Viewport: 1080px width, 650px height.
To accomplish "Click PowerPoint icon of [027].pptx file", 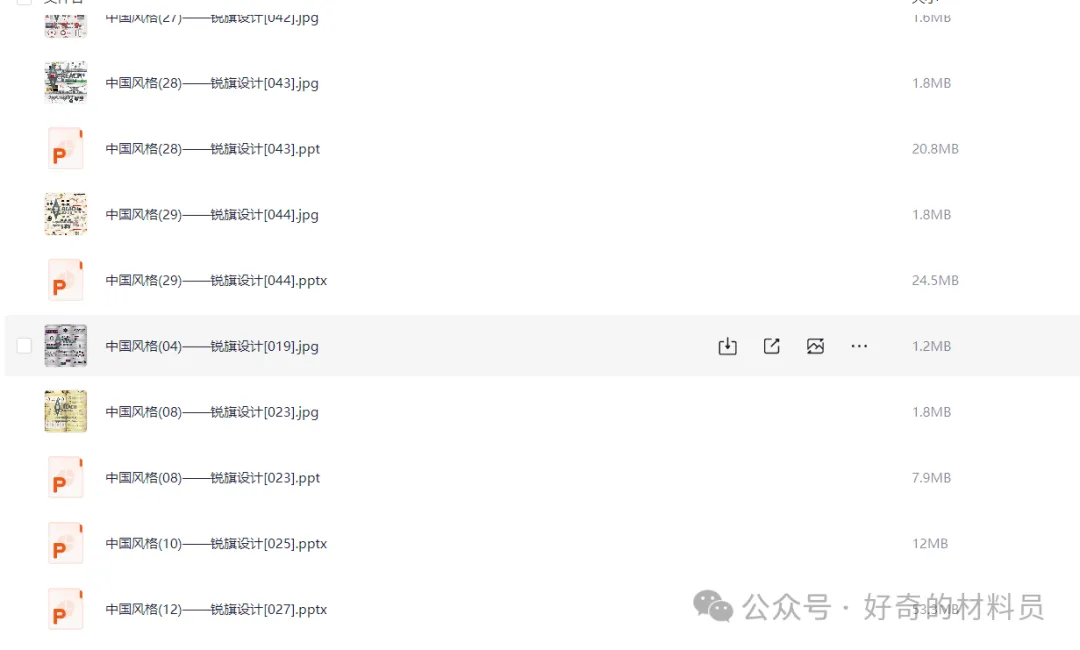I will [65, 609].
